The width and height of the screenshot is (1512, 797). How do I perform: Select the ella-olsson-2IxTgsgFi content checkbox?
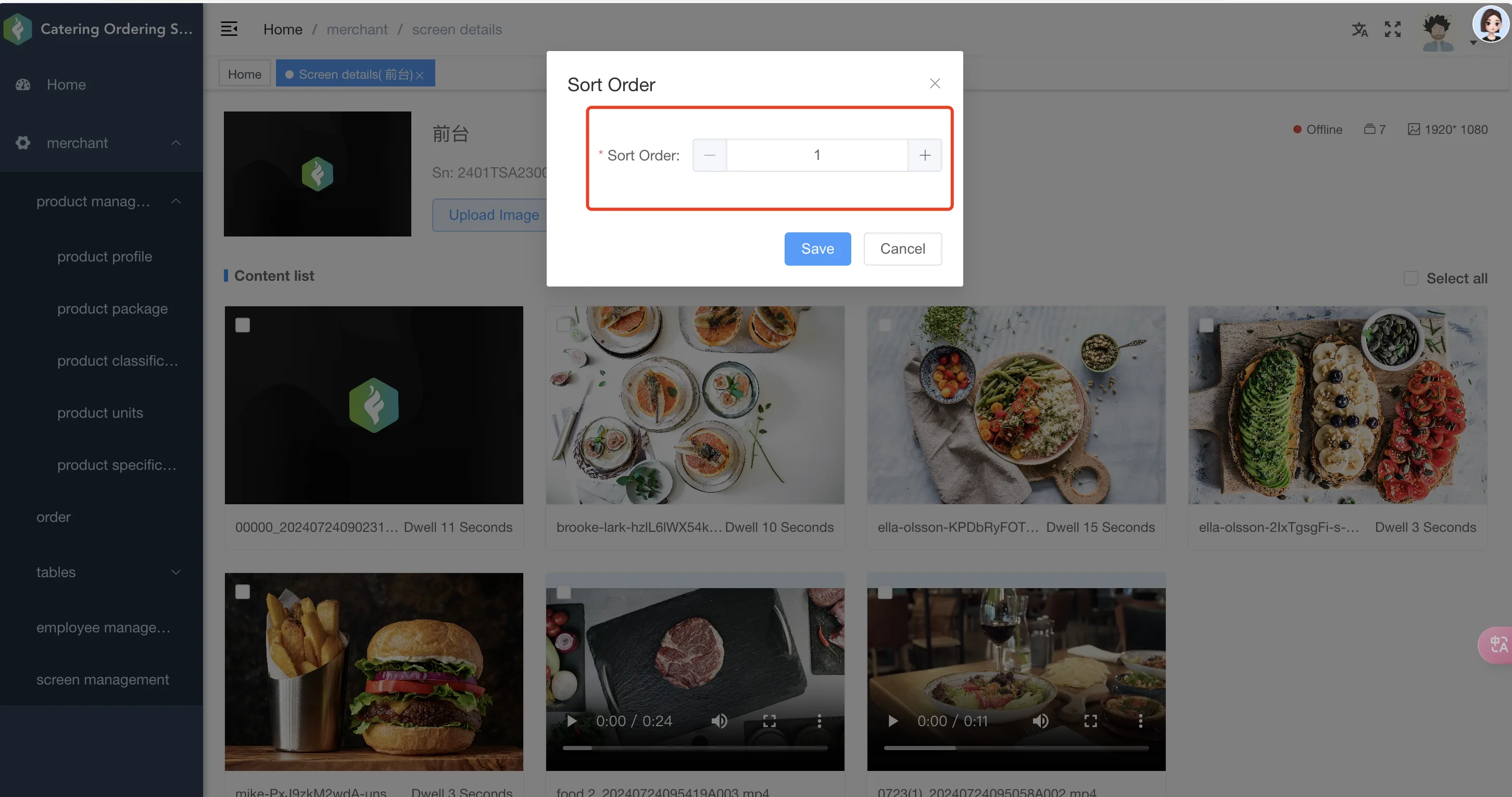coord(1206,325)
